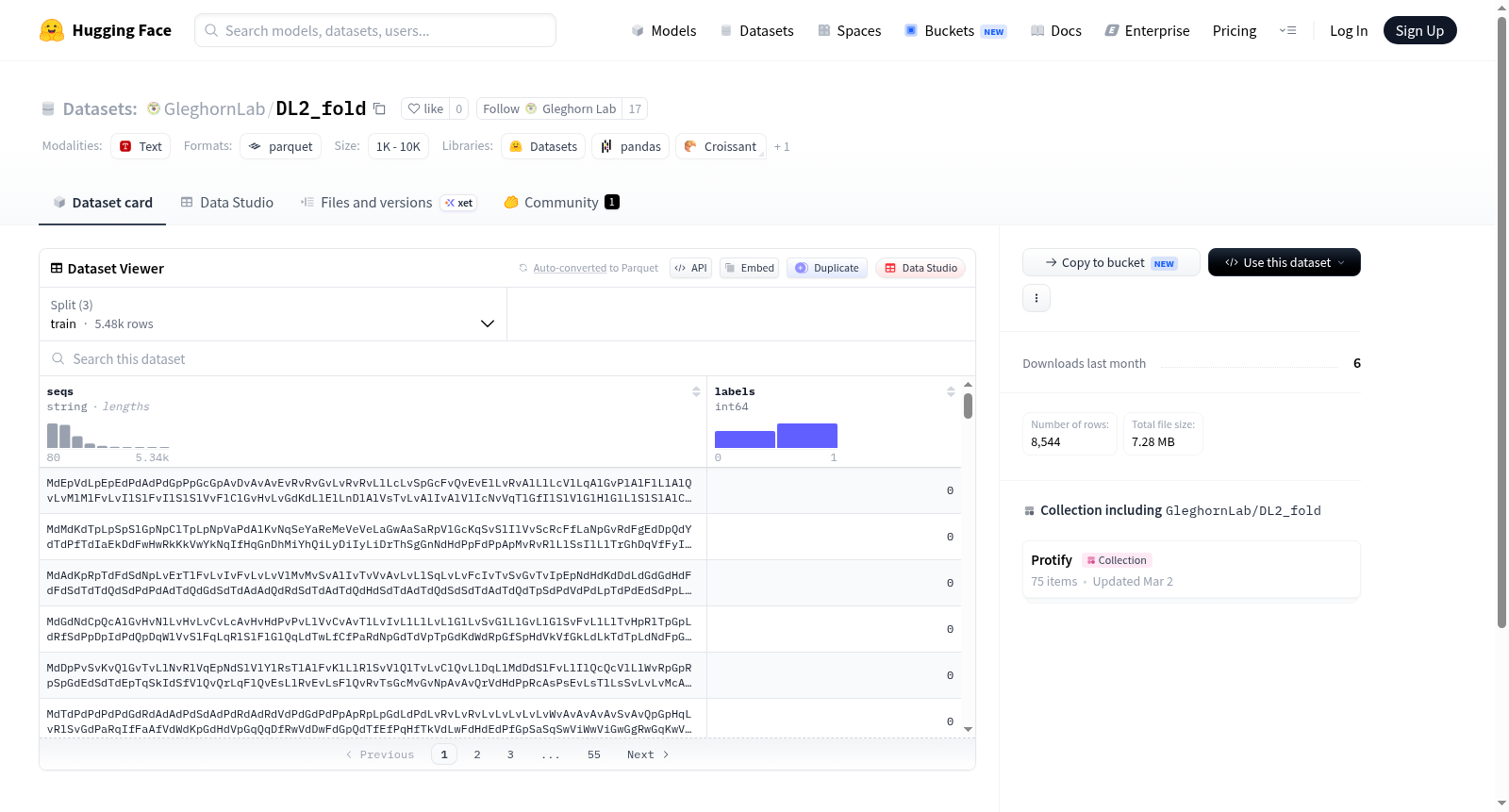Switch to the Dataset card tab
Image resolution: width=1509 pixels, height=812 pixels.
click(x=102, y=202)
